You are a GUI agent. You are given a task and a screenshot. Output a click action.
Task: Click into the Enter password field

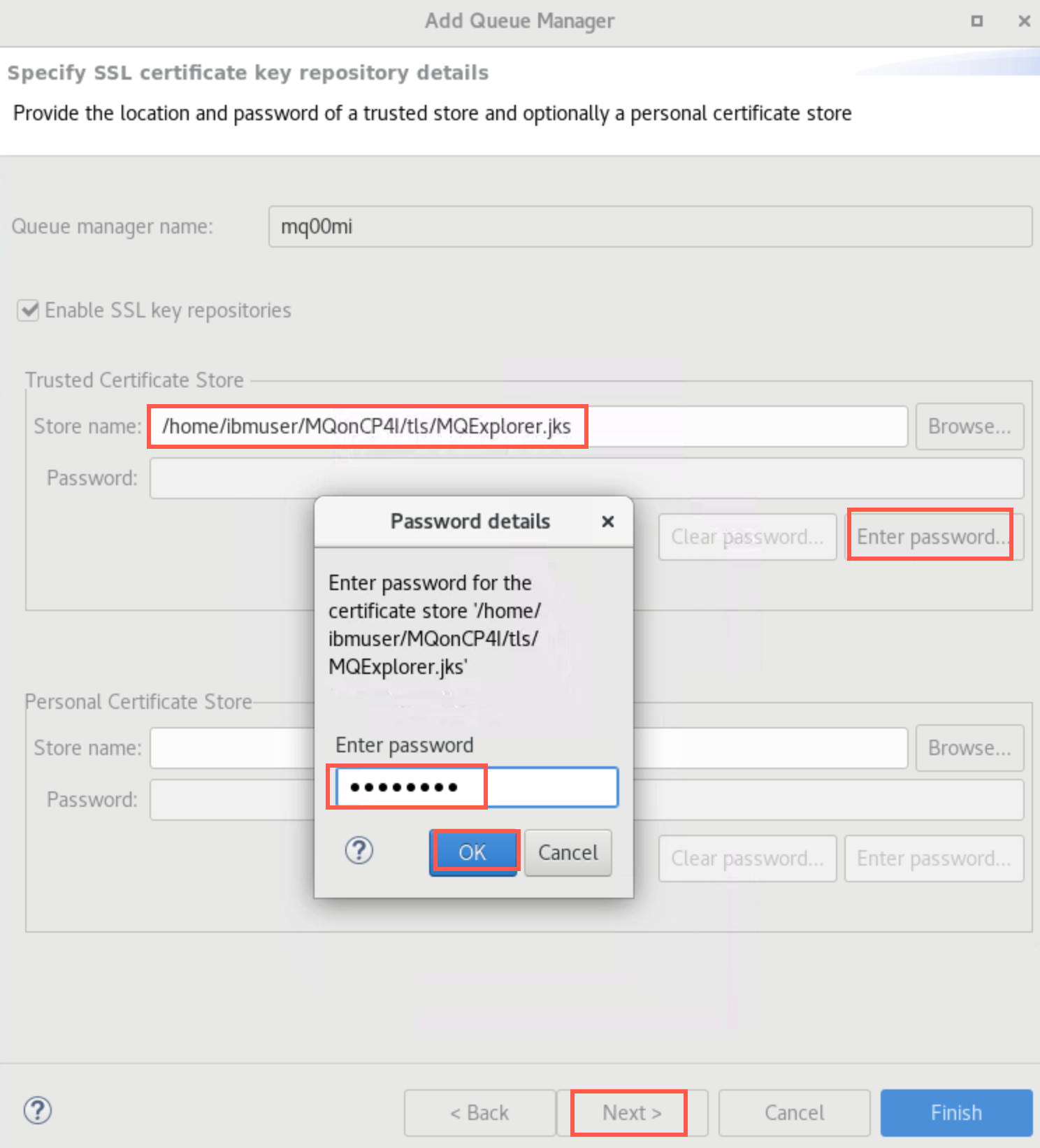pos(475,787)
